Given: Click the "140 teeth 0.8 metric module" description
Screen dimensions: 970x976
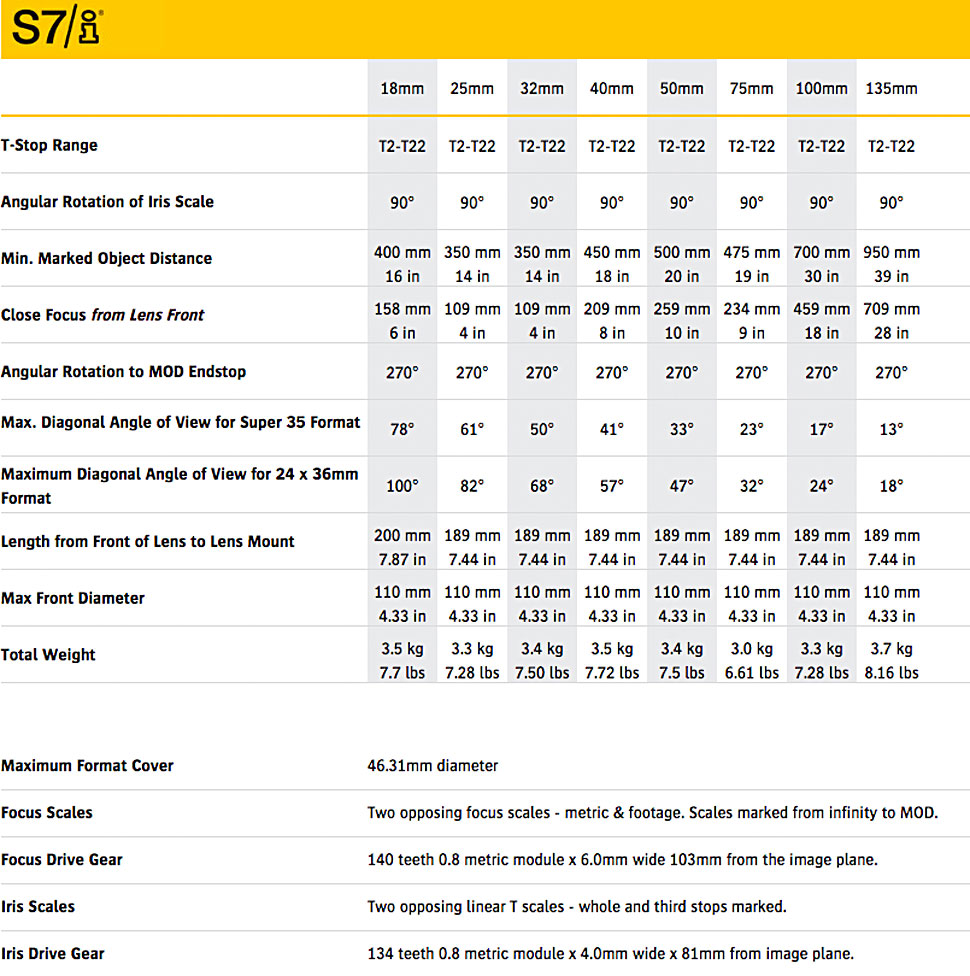Looking at the screenshot, I should [x=622, y=860].
